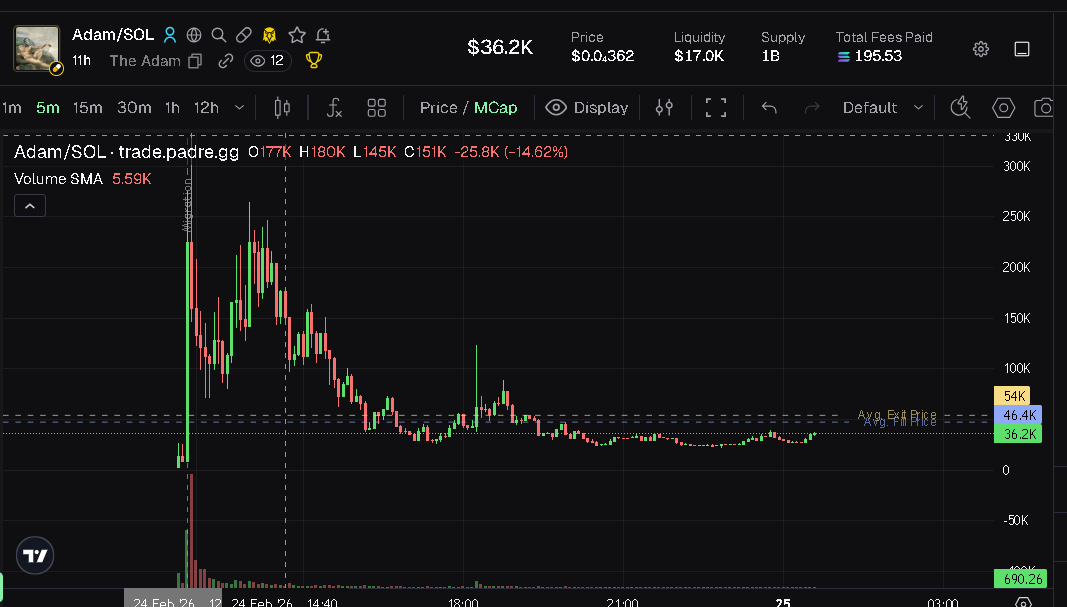Click the Supply 1B value

[x=770, y=56]
